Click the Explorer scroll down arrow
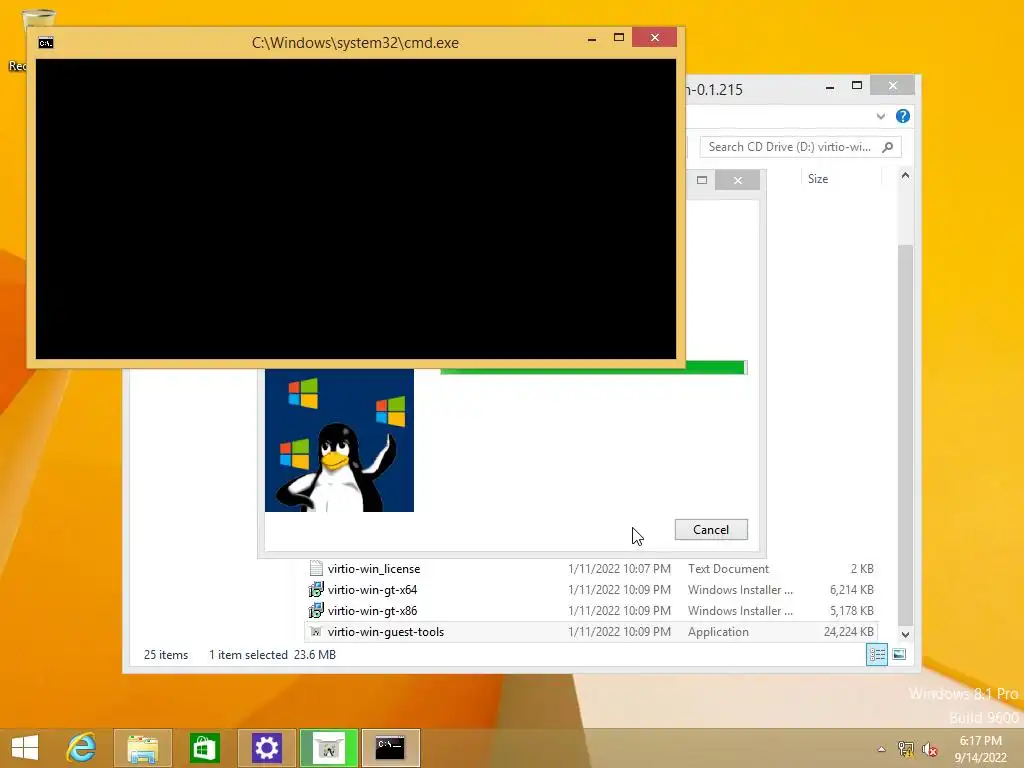Viewport: 1024px width, 768px height. [x=905, y=634]
